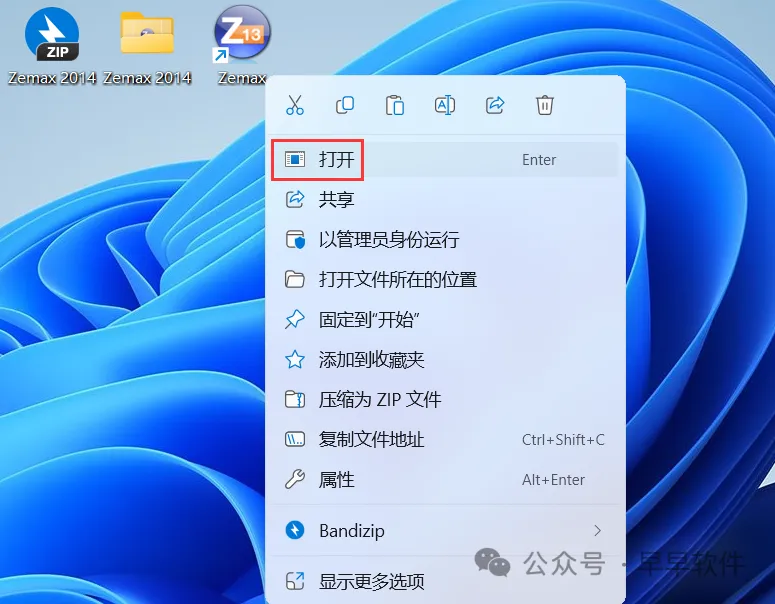The height and width of the screenshot is (604, 775).
Task: Click the blue Bandizip logo icon
Action: (295, 530)
